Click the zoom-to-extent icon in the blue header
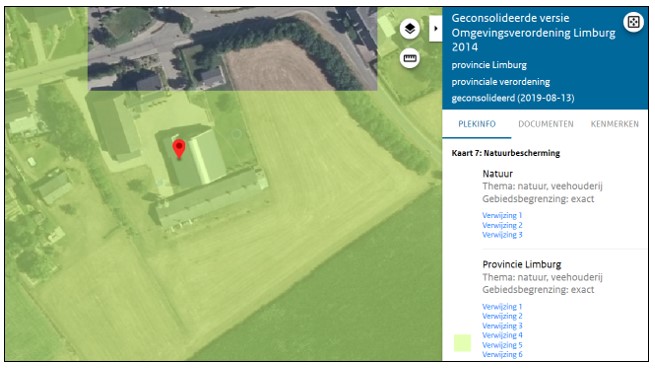Screen dimensions: 655x369 pos(633,22)
